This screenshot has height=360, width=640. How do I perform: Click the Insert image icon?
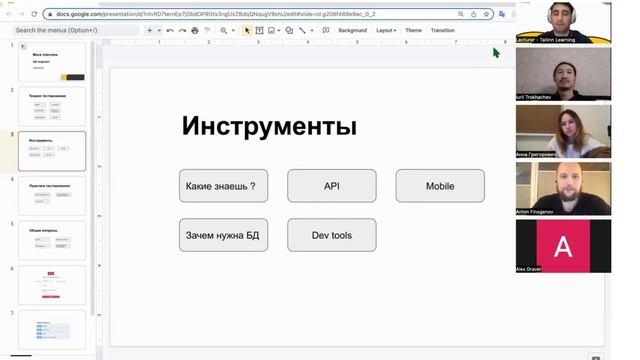271,30
